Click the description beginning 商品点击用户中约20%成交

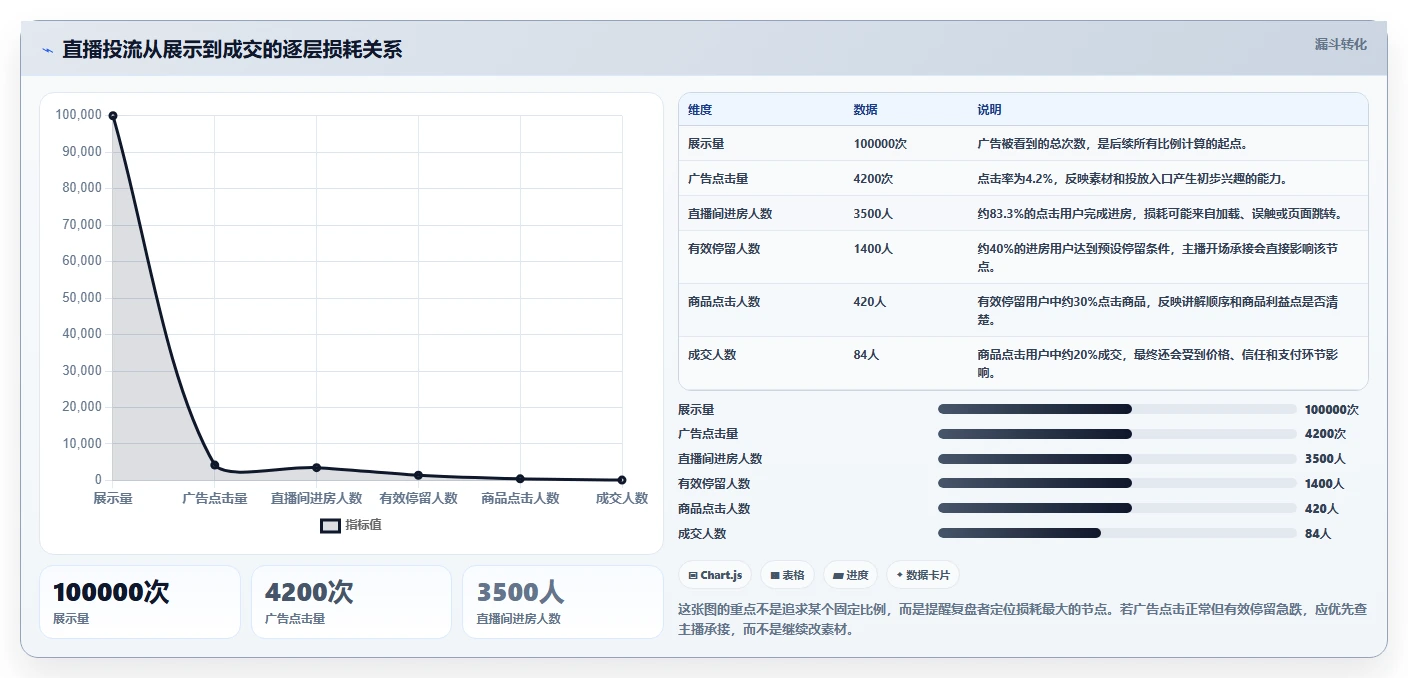(1158, 364)
